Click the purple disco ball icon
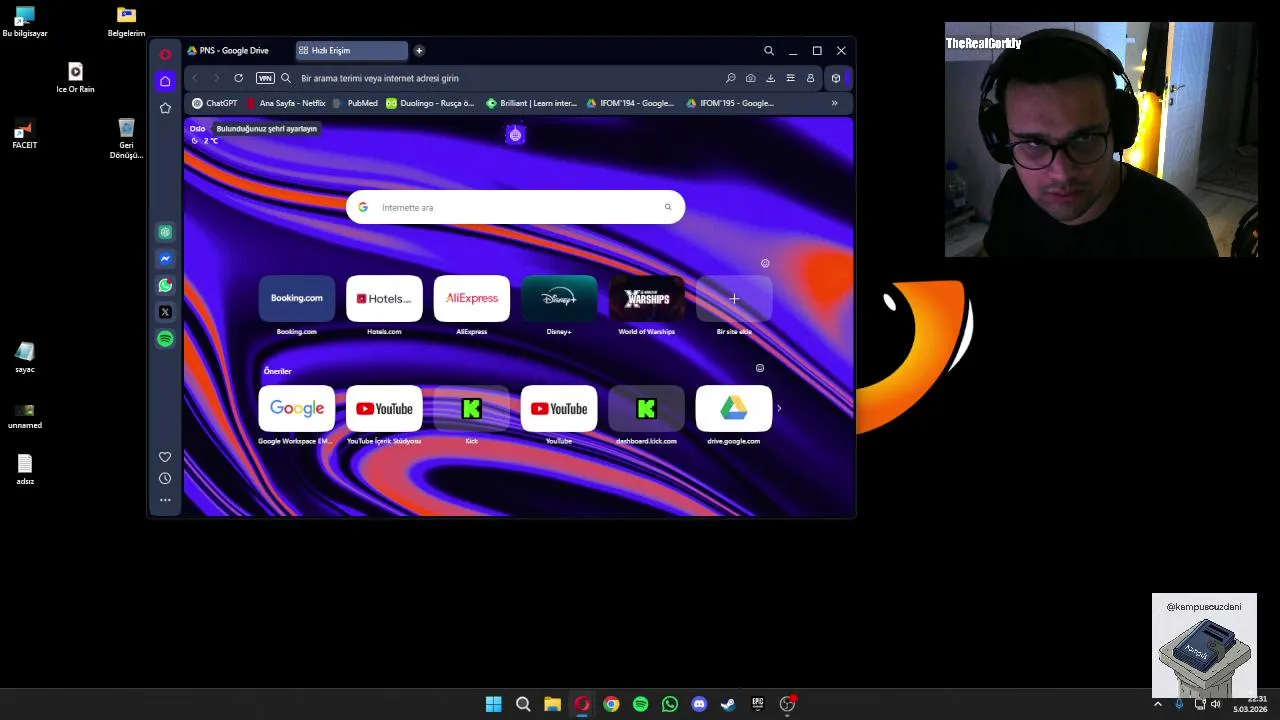The image size is (1280, 720). pyautogui.click(x=515, y=135)
